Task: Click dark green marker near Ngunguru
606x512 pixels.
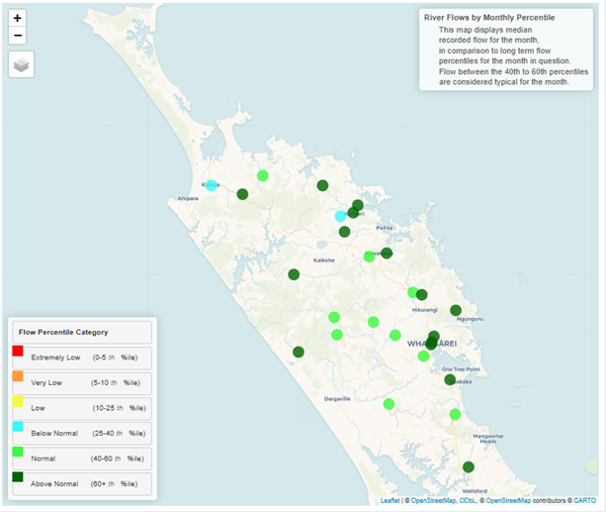Action: pyautogui.click(x=456, y=311)
